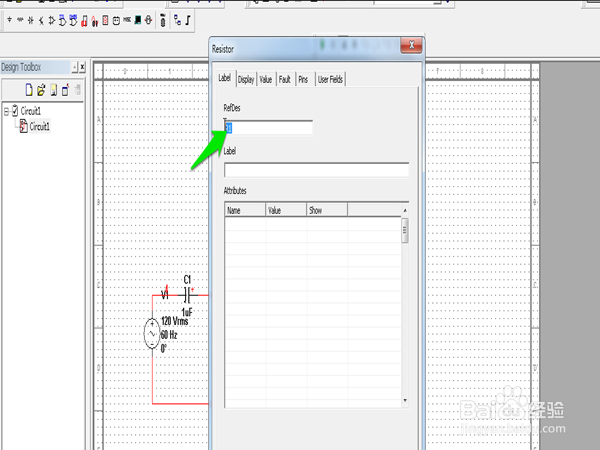Select the Place Electromechanical icon
Screen dimensions: 600x450
163,20
